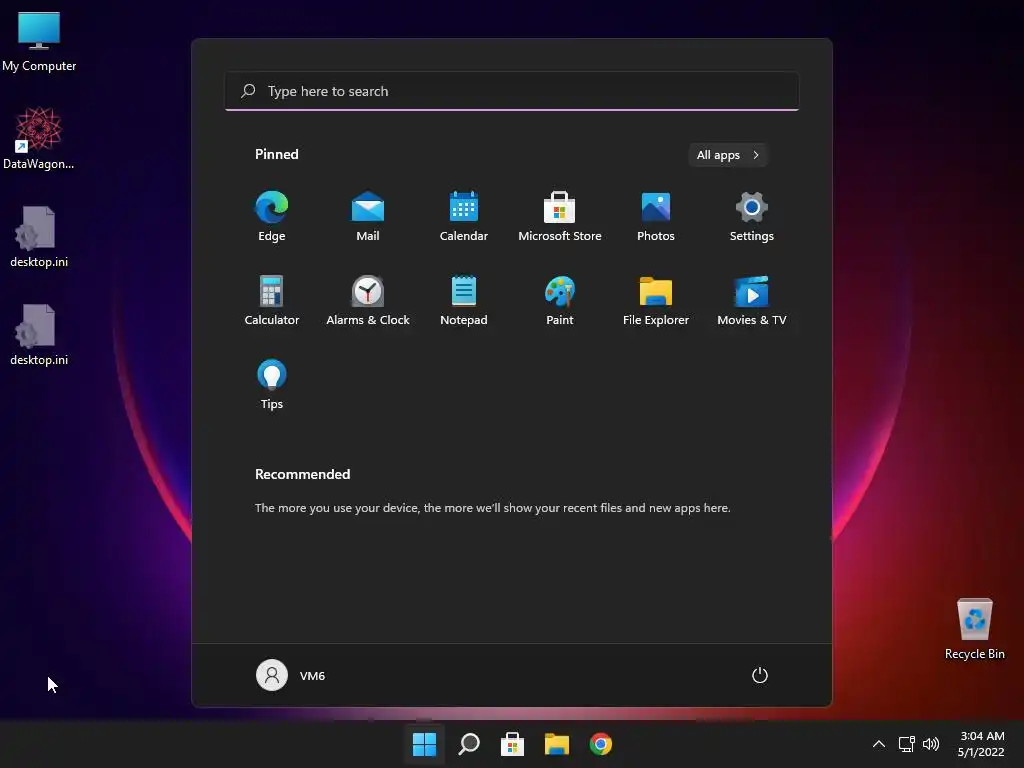Select the upper desktop.ini file
The width and height of the screenshot is (1024, 768).
coord(39,236)
